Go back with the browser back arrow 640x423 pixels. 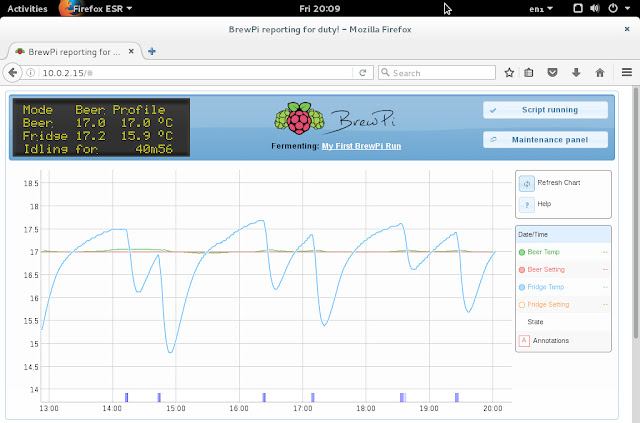(x=12, y=73)
